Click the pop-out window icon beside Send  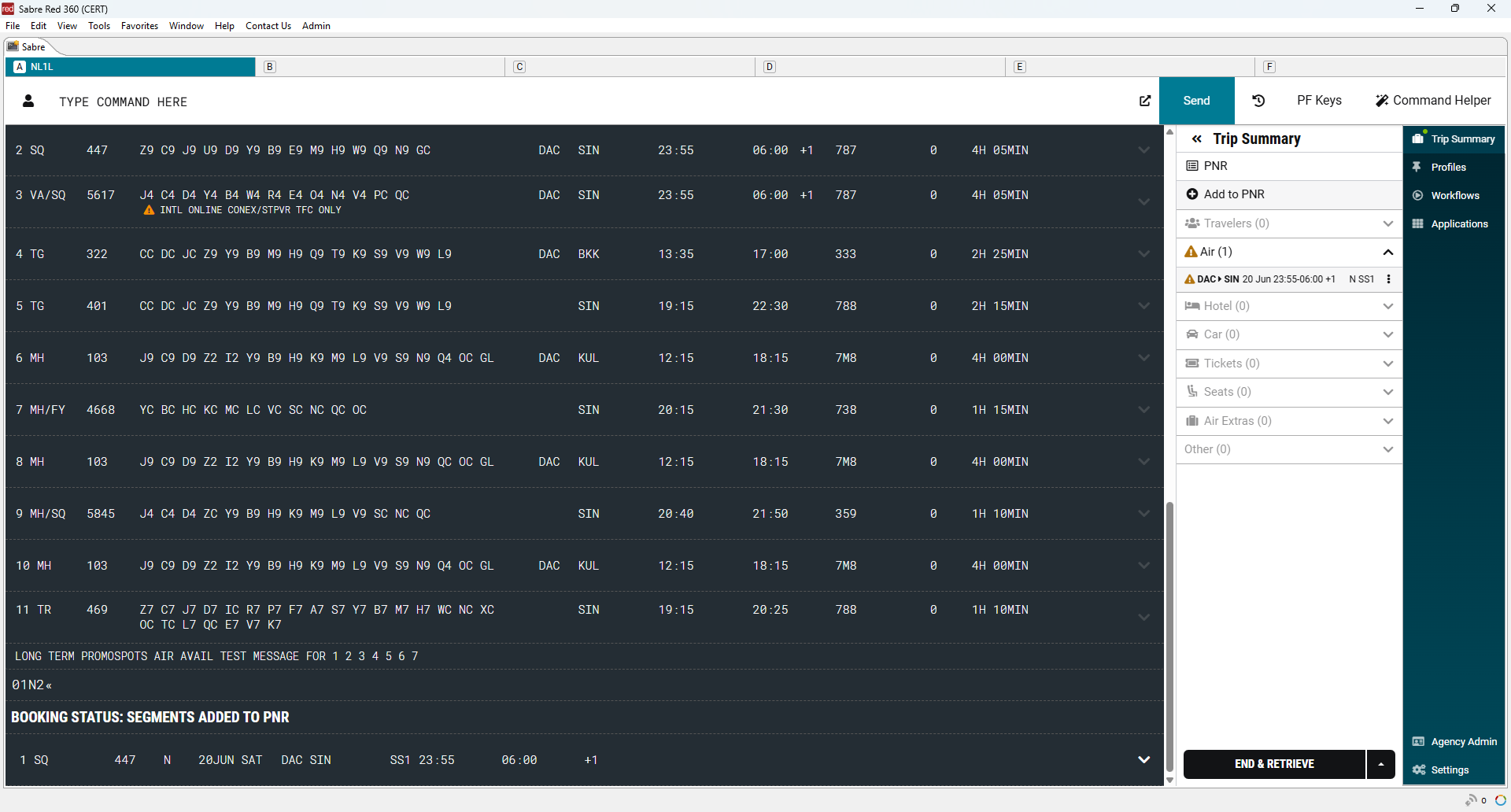(x=1145, y=101)
